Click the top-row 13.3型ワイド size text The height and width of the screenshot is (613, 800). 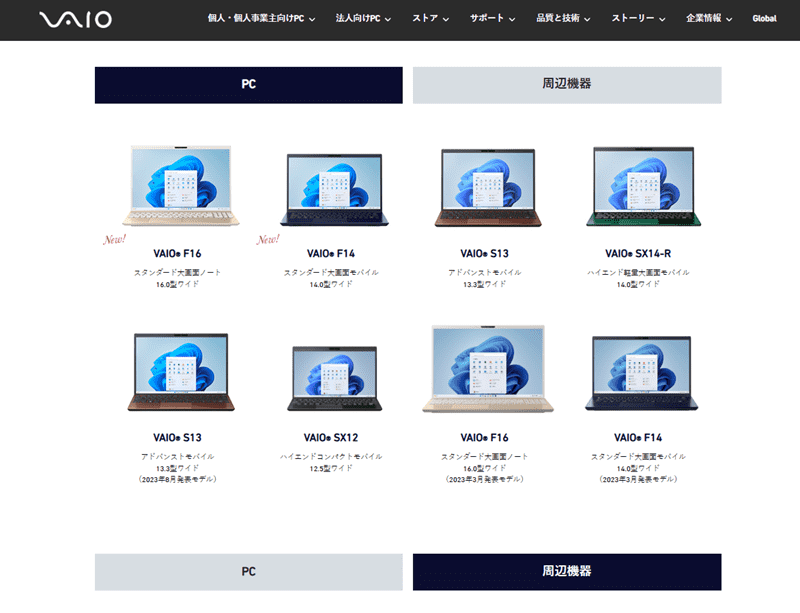[484, 284]
